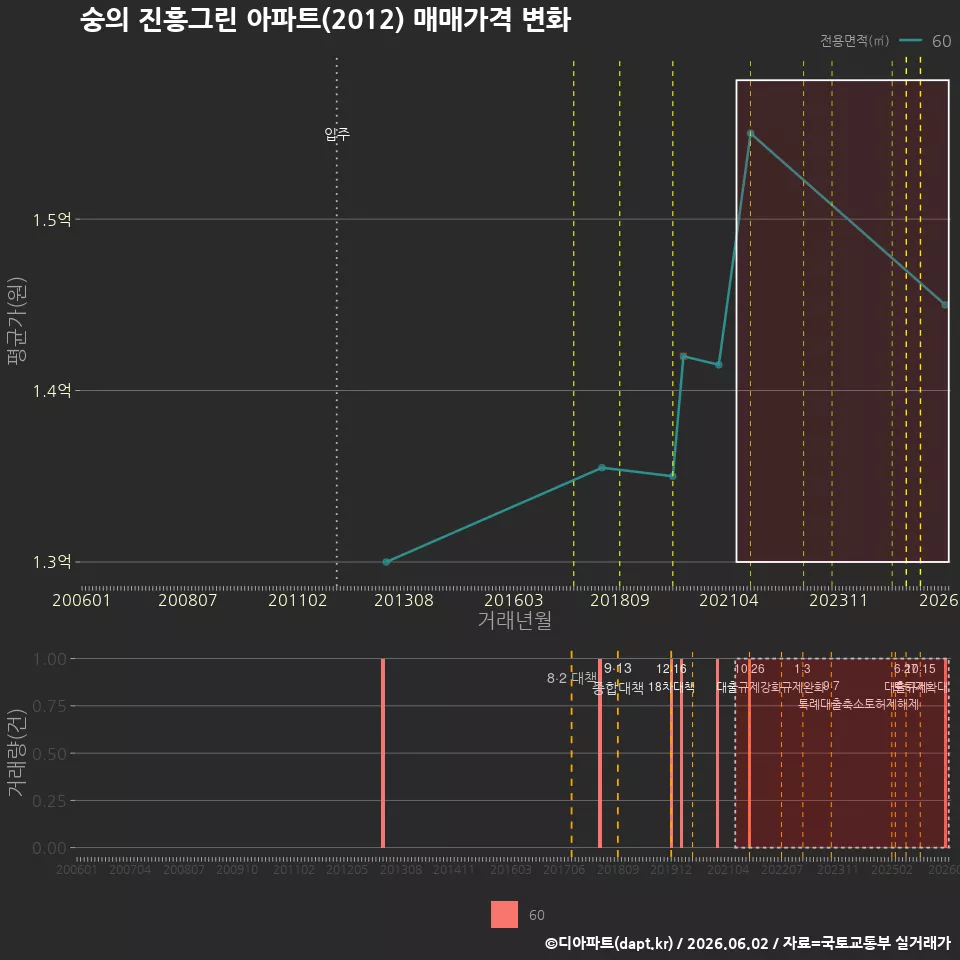
Task: Click the data point just above the 1.4억 gridline with the red marker
Action: [x=683, y=356]
